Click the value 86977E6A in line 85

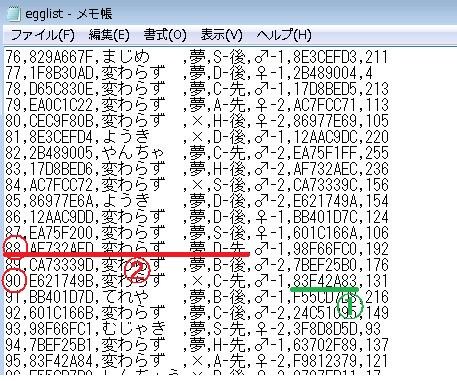tap(60, 201)
